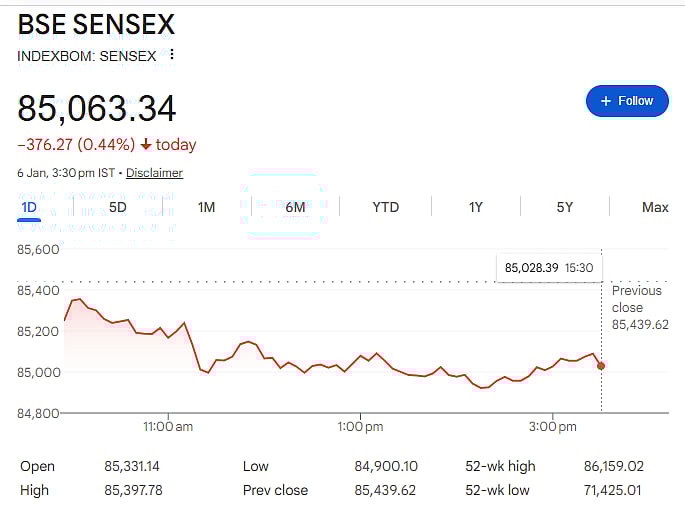This screenshot has height=509, width=685.
Task: Show the 1M chart range
Action: 206,207
